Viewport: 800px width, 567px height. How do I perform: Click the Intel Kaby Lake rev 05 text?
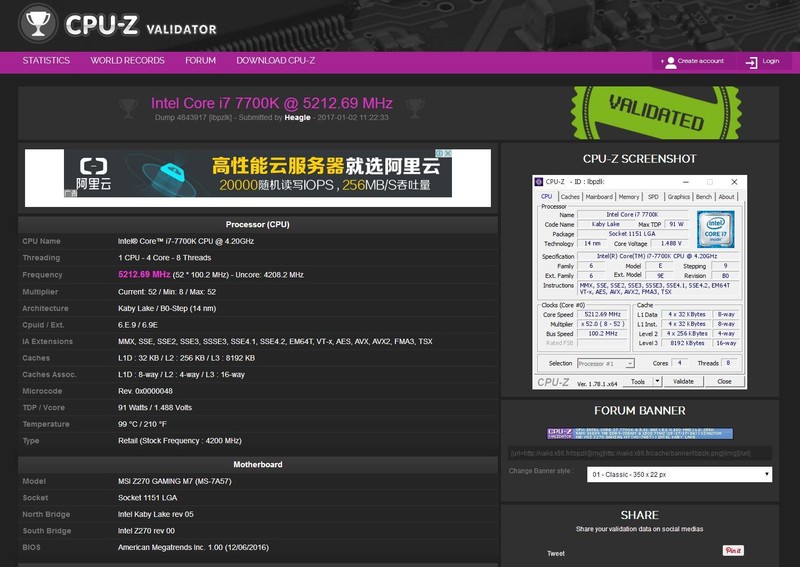(156, 514)
